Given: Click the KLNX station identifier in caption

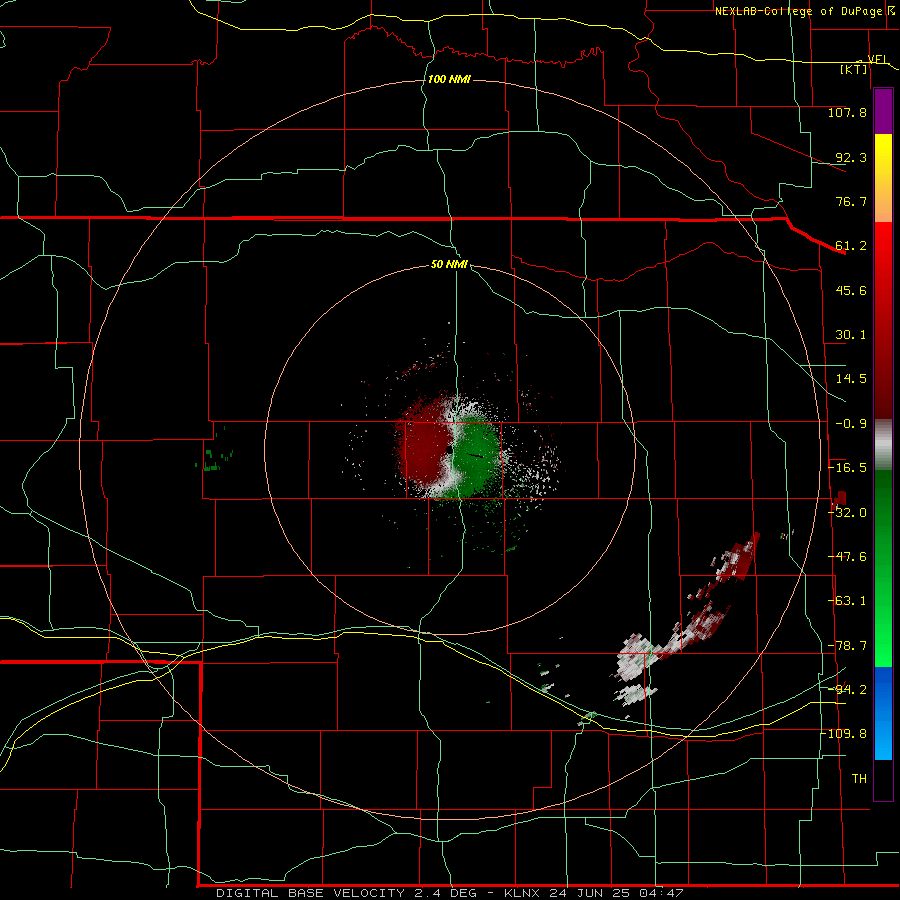Looking at the screenshot, I should [x=522, y=893].
